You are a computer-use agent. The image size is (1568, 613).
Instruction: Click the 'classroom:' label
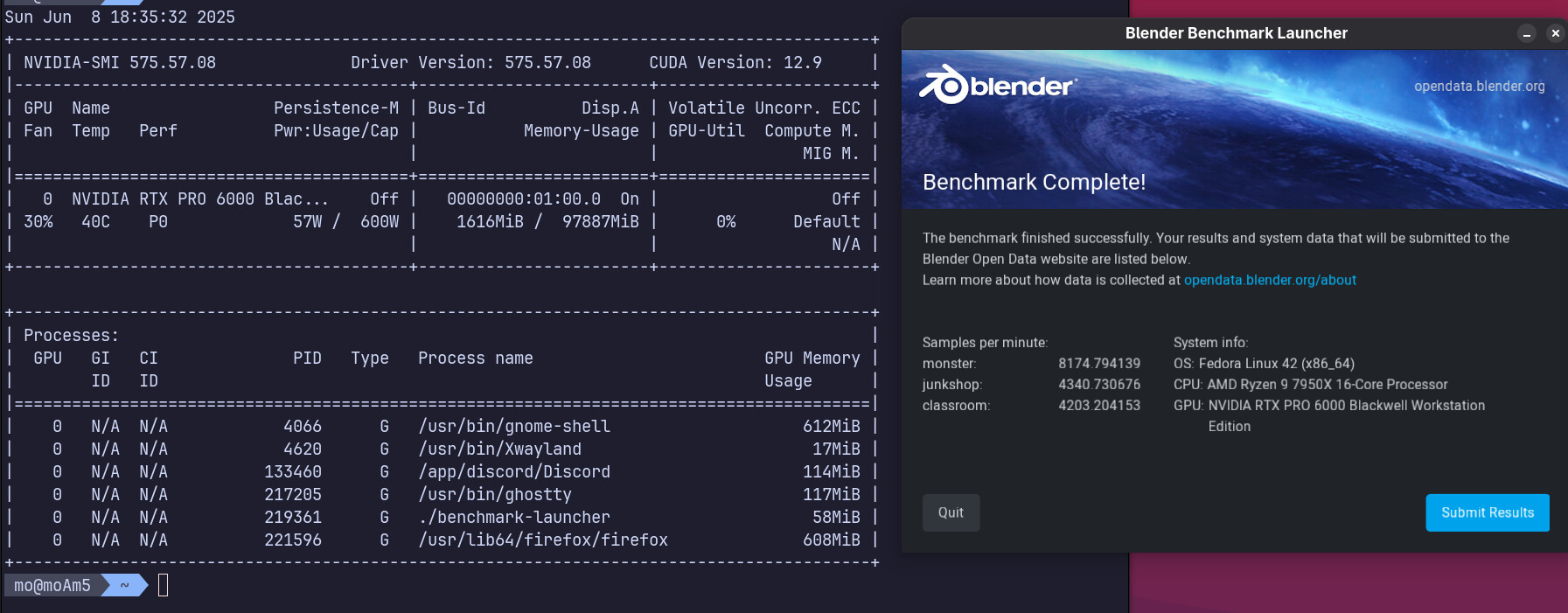point(956,406)
